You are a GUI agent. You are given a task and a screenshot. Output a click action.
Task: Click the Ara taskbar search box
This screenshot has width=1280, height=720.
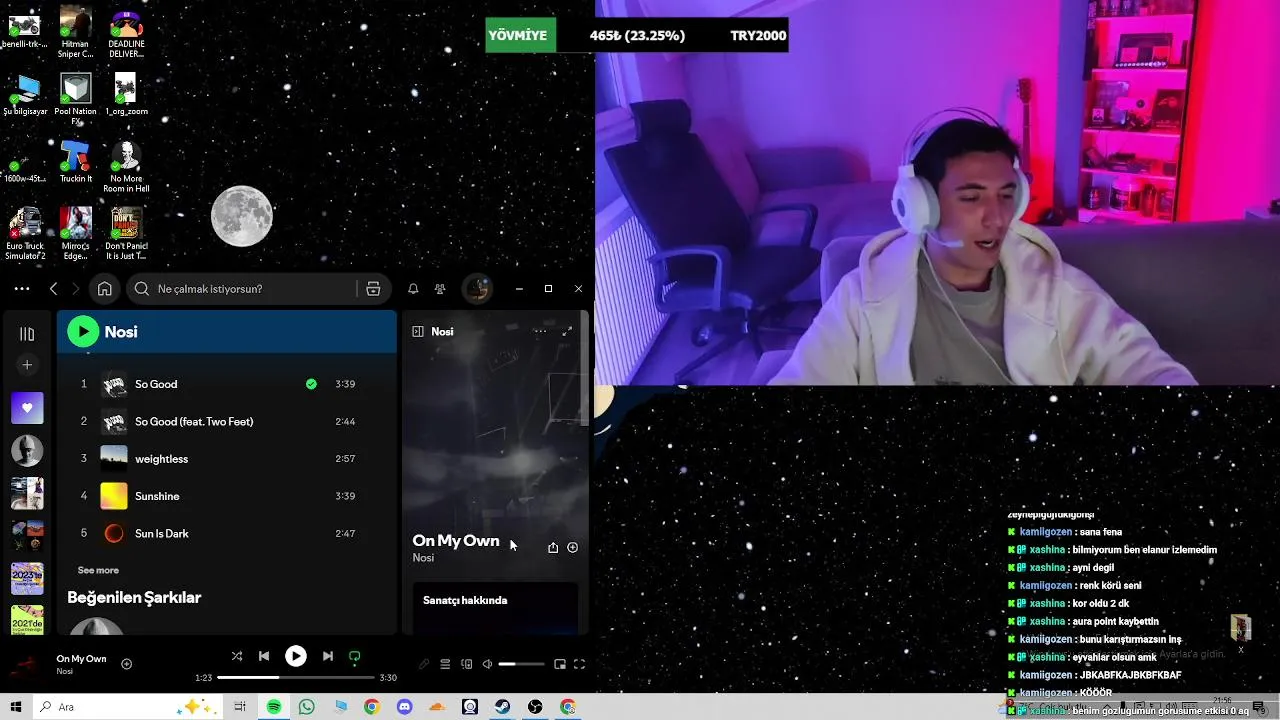(128, 707)
